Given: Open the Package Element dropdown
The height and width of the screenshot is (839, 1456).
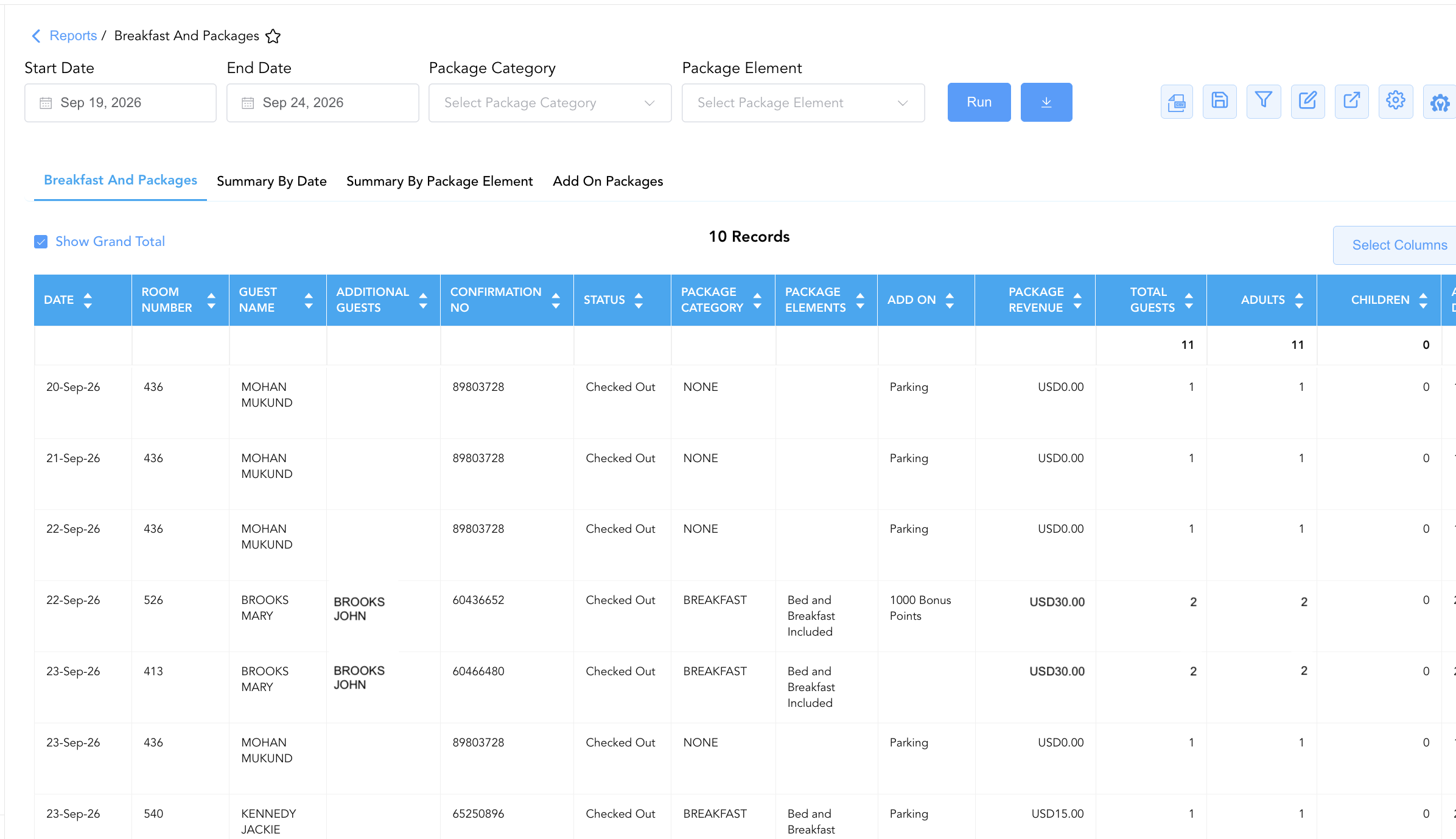Looking at the screenshot, I should [803, 103].
